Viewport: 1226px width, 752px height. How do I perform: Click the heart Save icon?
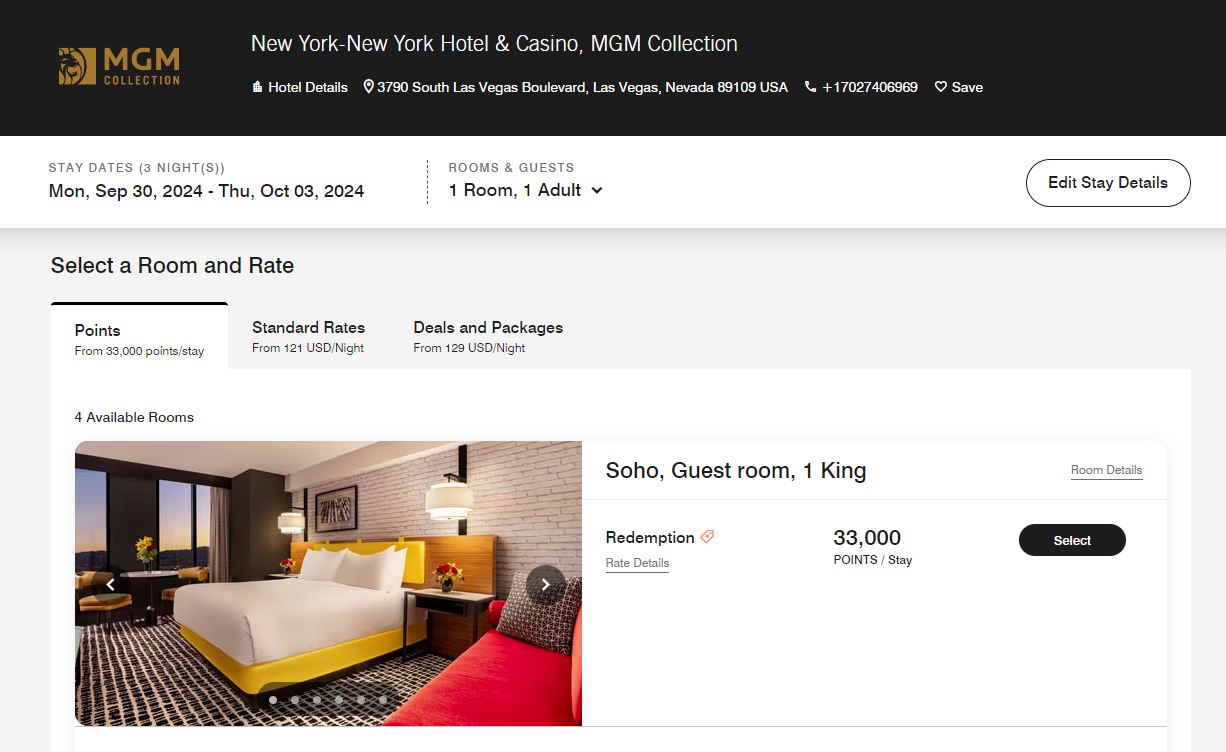(x=940, y=87)
